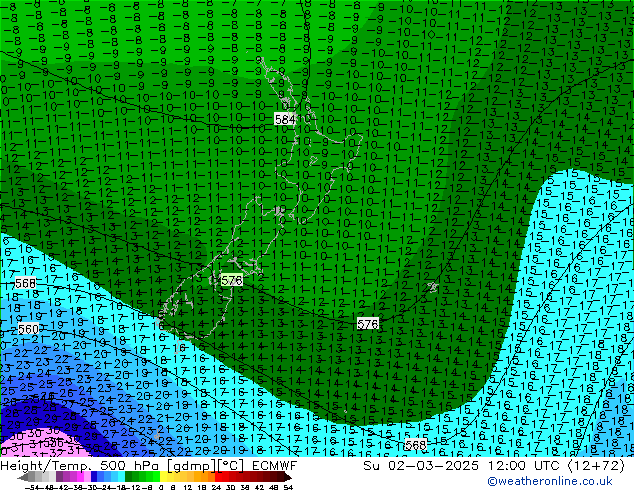Click the dark blue swatch in the scale
Viewport: 634px width, 490px height.
[x=94, y=476]
